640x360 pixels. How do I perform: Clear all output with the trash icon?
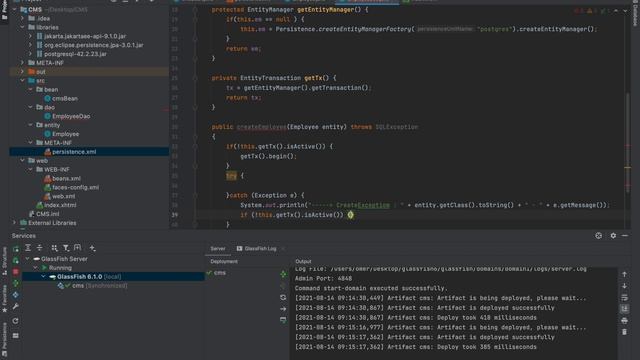[x=624, y=332]
